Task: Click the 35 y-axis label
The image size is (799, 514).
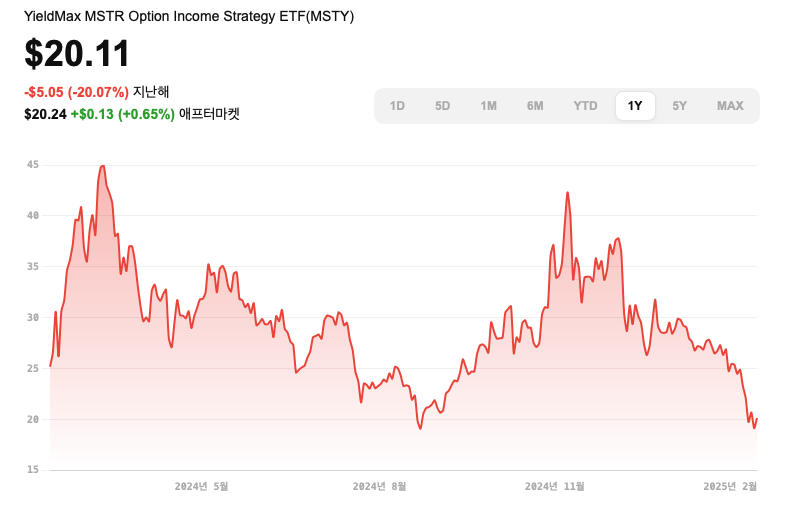Action: point(33,266)
